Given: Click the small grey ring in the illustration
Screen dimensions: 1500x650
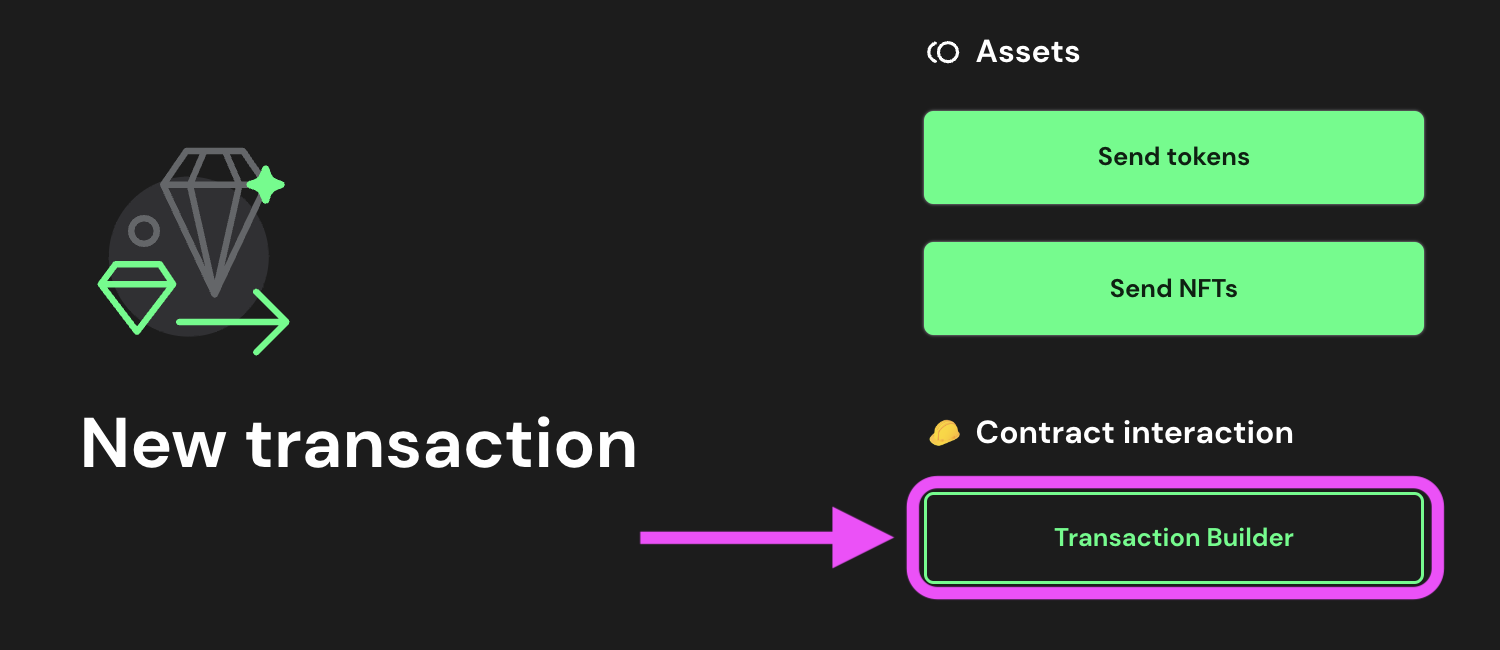Looking at the screenshot, I should tap(144, 231).
